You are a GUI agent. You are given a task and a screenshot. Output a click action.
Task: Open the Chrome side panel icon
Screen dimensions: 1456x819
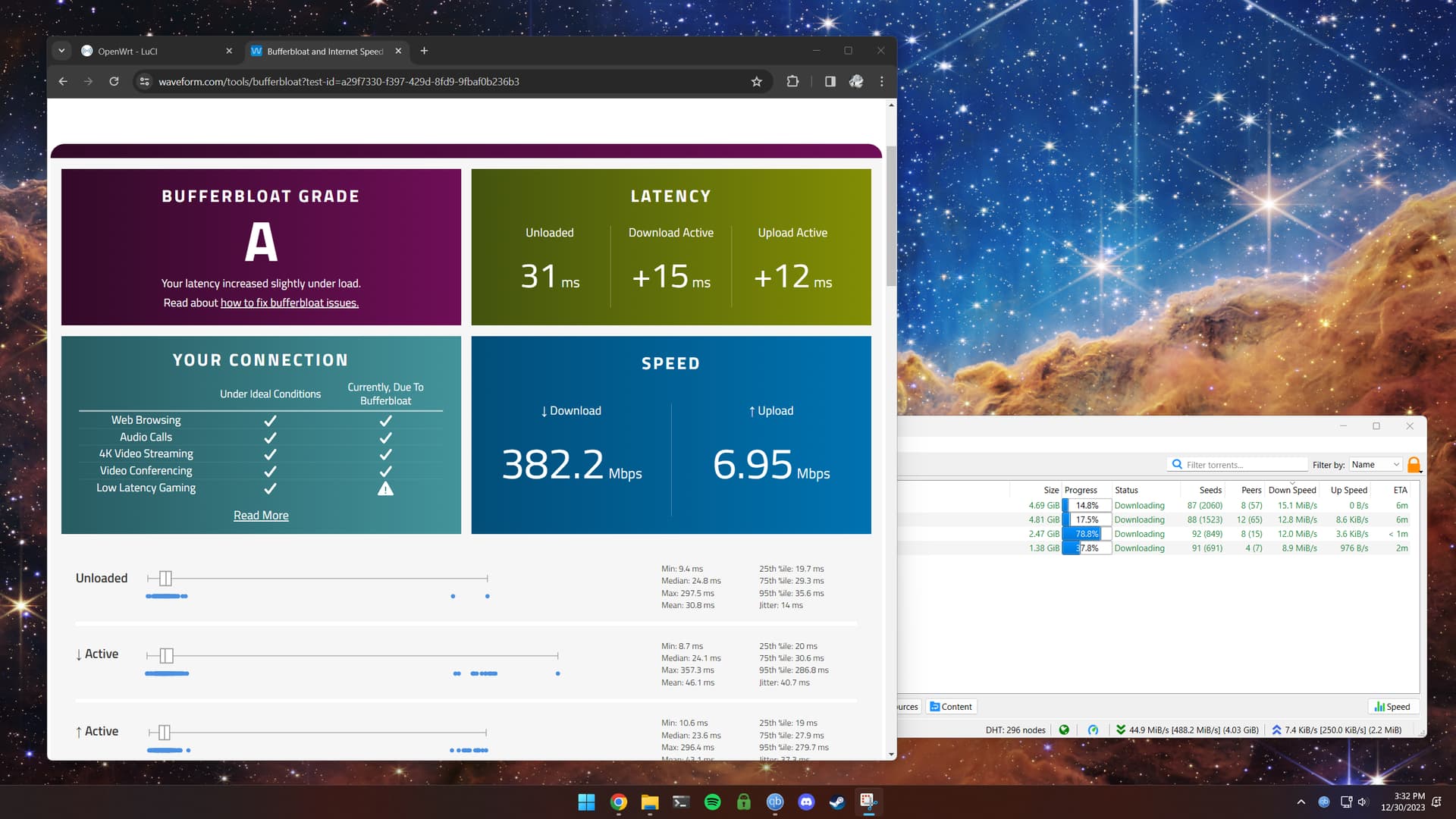[830, 81]
